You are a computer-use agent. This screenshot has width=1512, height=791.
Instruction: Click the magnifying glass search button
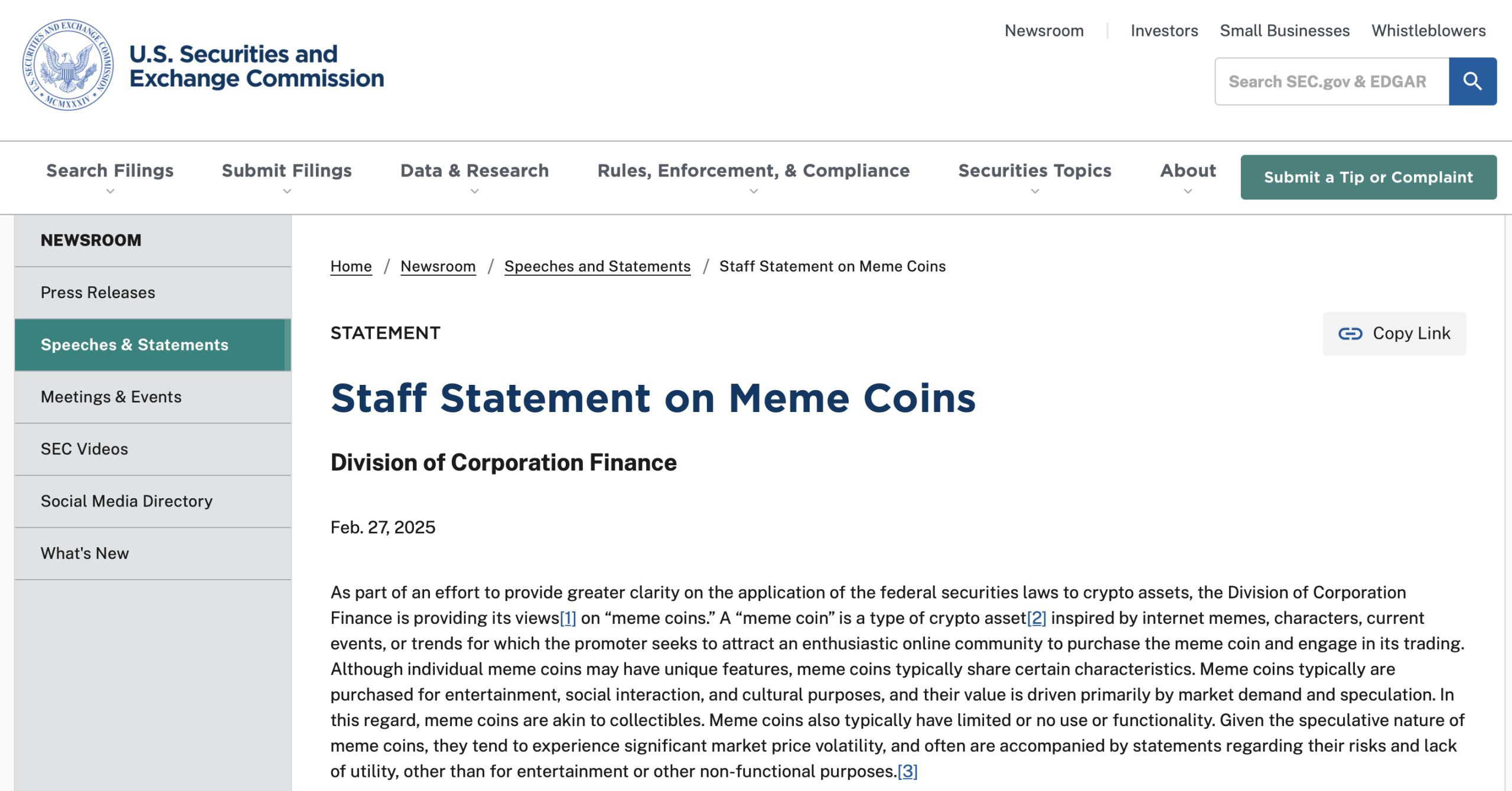[x=1472, y=81]
